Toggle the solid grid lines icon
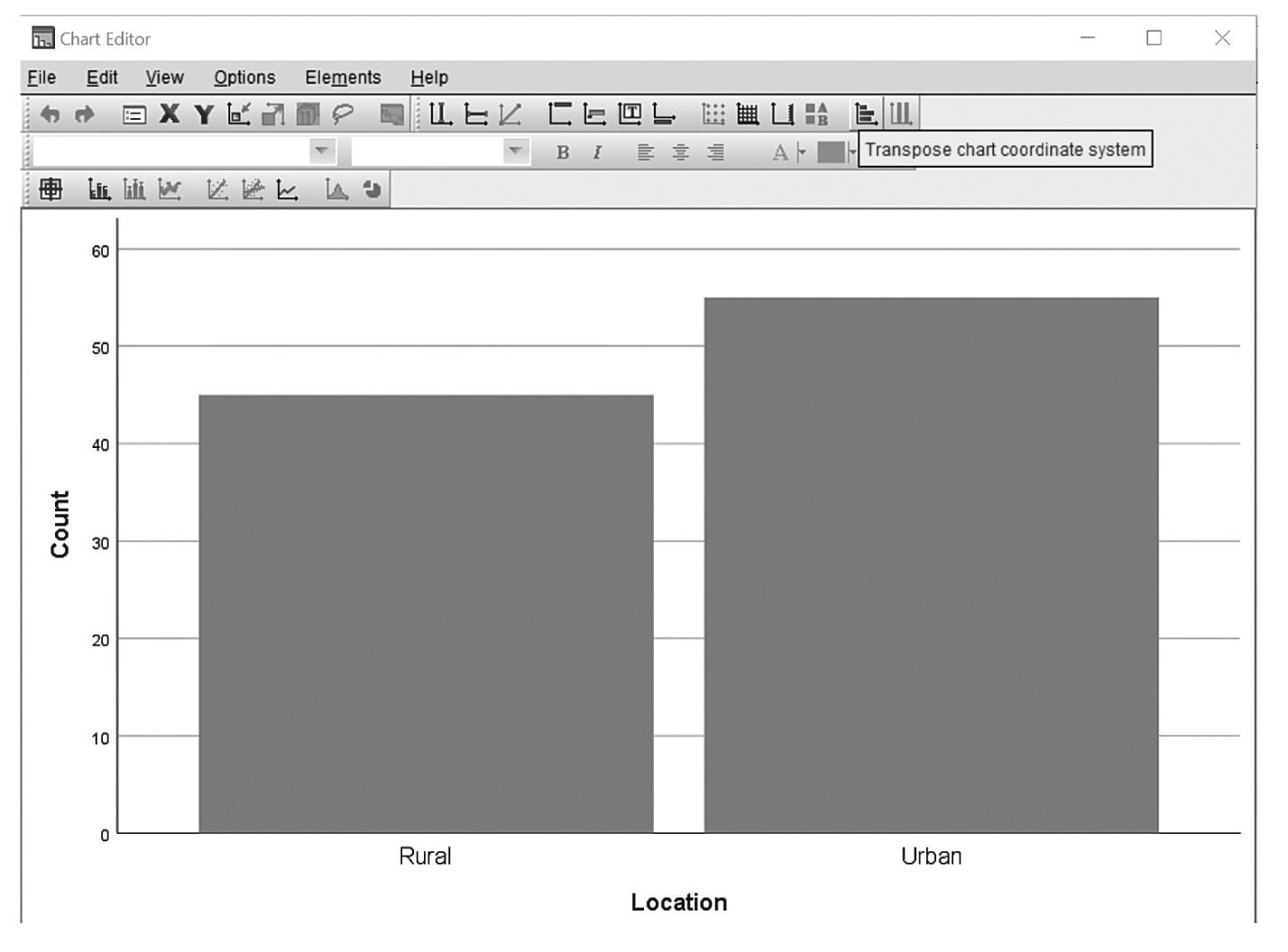The image size is (1288, 952). (x=748, y=114)
